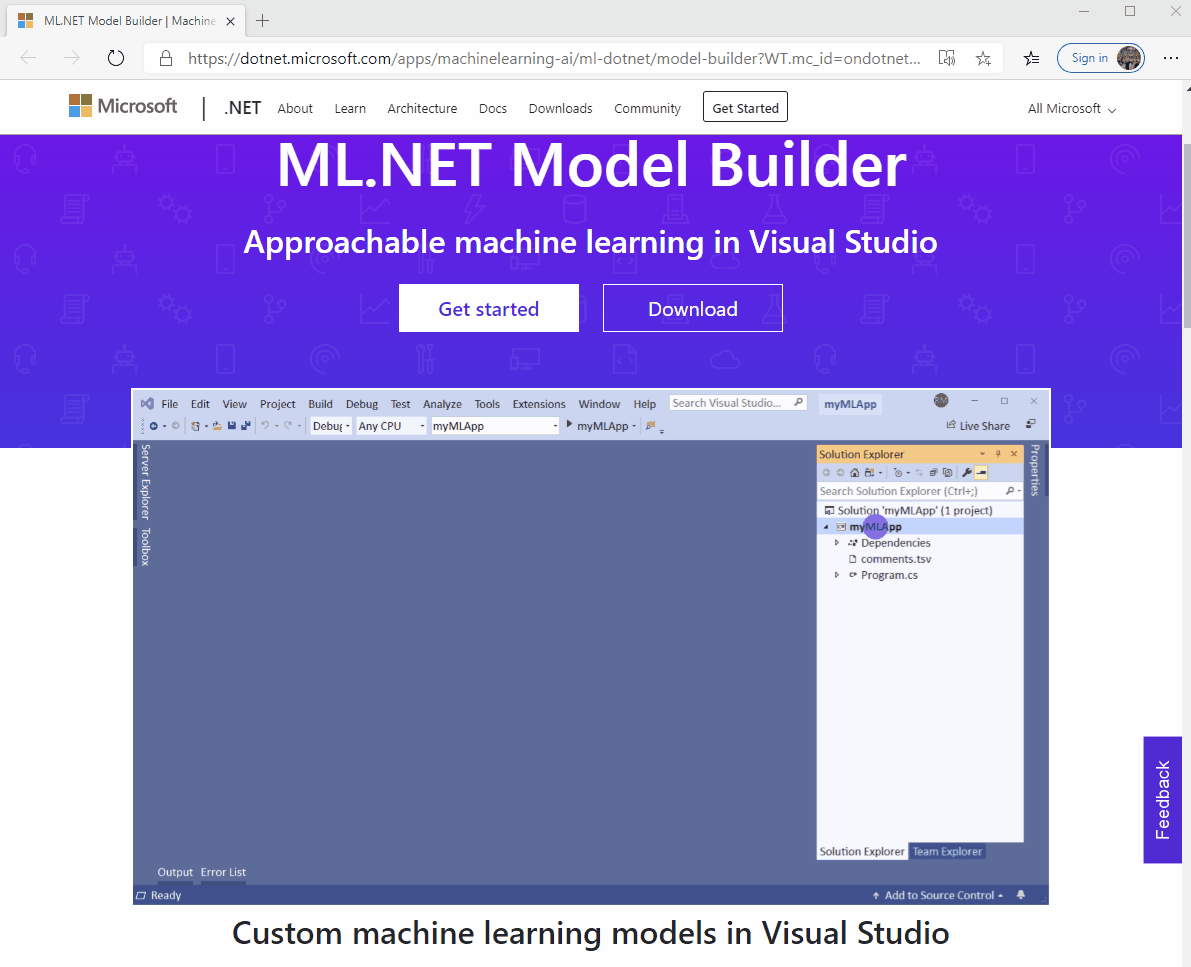Screen dimensions: 1191x967
Task: Click the browser Back arrow
Action: click(28, 58)
